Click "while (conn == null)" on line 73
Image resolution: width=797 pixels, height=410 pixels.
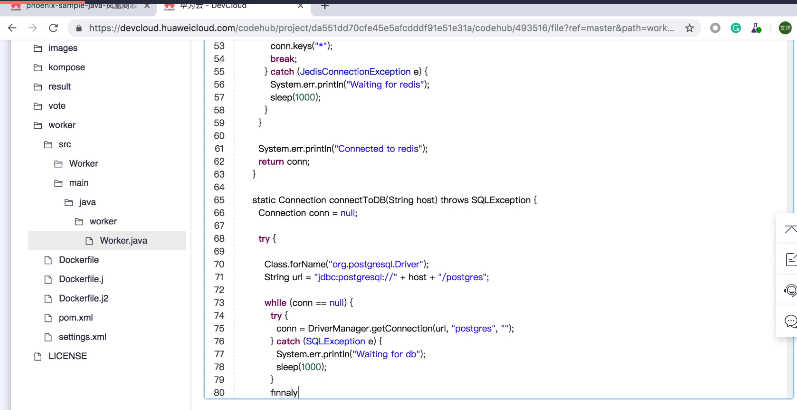(305, 302)
